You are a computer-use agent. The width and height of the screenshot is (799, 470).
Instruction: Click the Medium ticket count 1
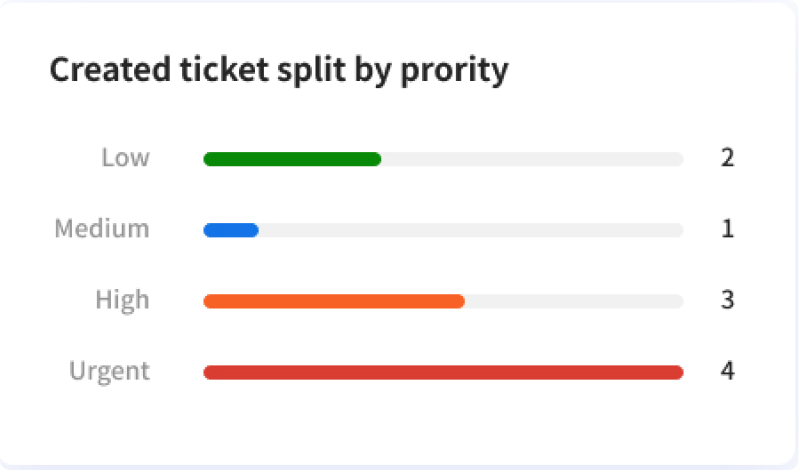tap(728, 228)
